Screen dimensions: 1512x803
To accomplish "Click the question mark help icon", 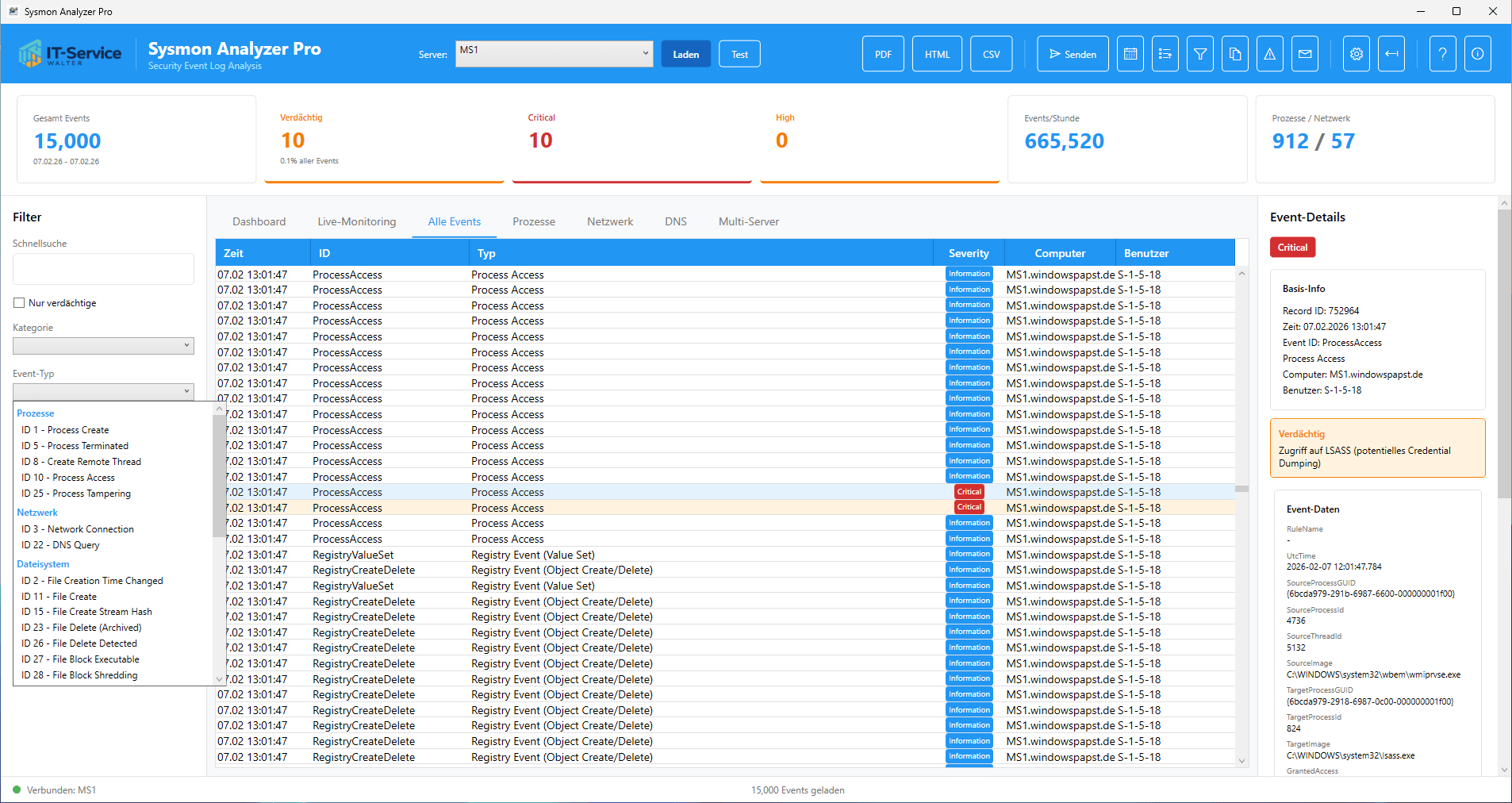I will [x=1442, y=54].
